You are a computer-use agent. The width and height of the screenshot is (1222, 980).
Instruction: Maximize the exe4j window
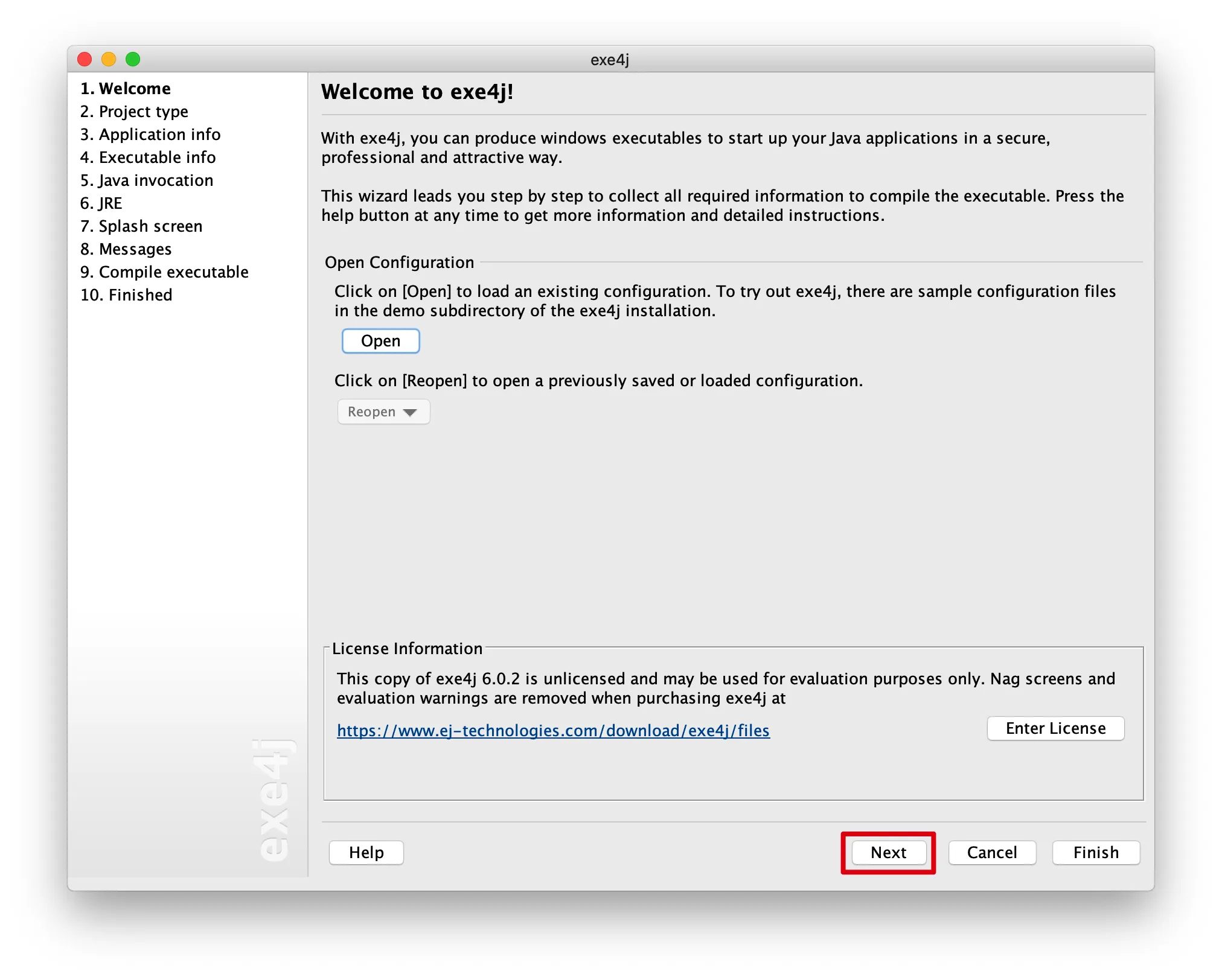click(133, 59)
